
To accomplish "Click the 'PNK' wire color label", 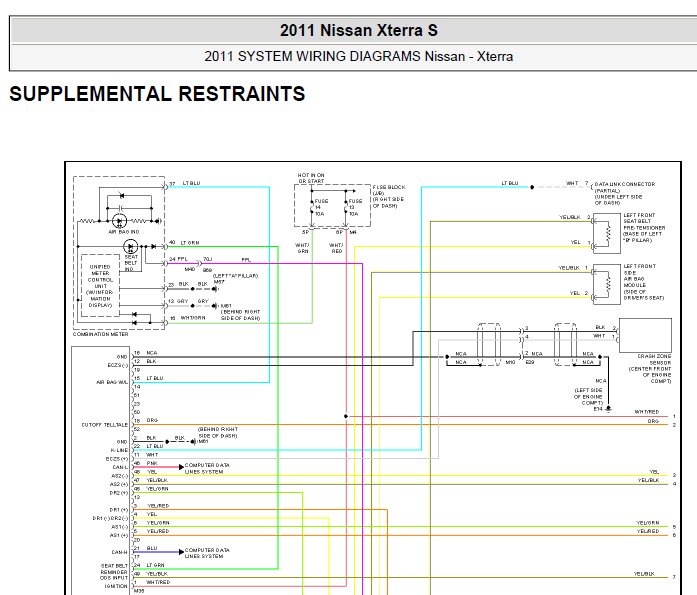I will [152, 463].
